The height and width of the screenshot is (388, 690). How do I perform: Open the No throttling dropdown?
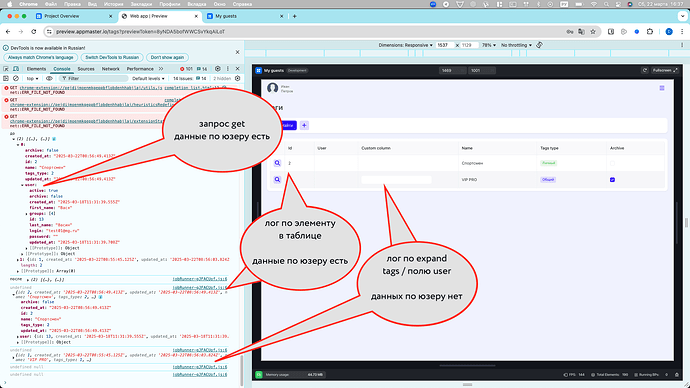[517, 45]
